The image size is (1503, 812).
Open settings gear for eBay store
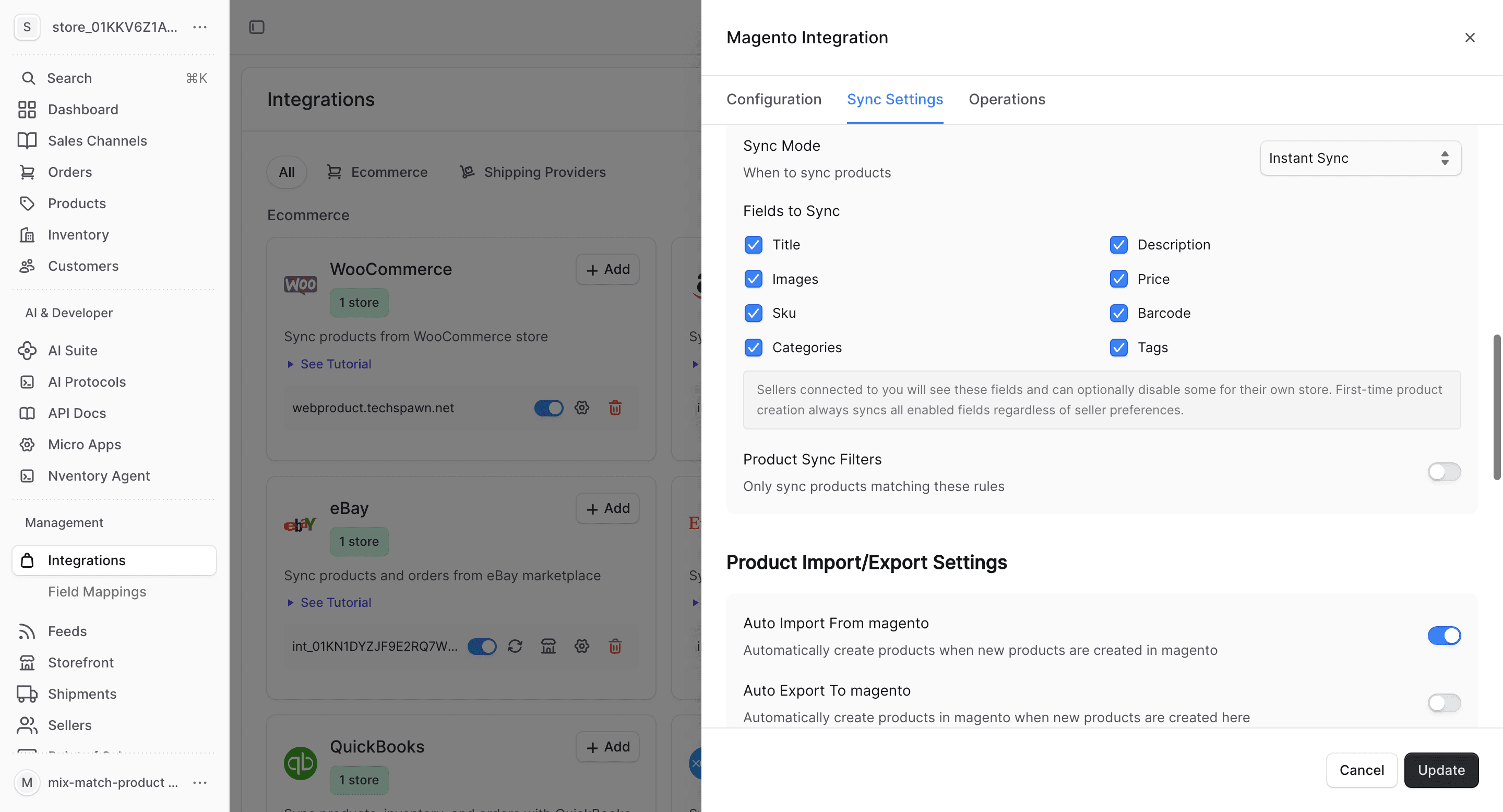(582, 647)
